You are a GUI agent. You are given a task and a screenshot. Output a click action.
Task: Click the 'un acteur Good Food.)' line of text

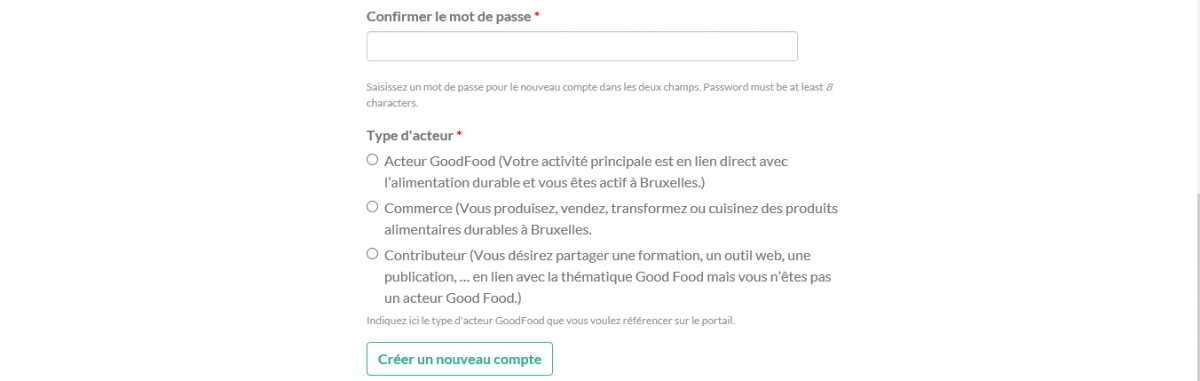(453, 298)
